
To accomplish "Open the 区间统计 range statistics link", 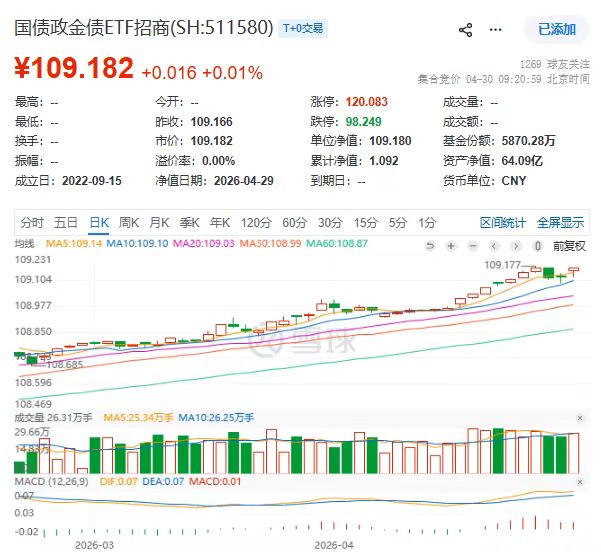I will click(x=503, y=222).
